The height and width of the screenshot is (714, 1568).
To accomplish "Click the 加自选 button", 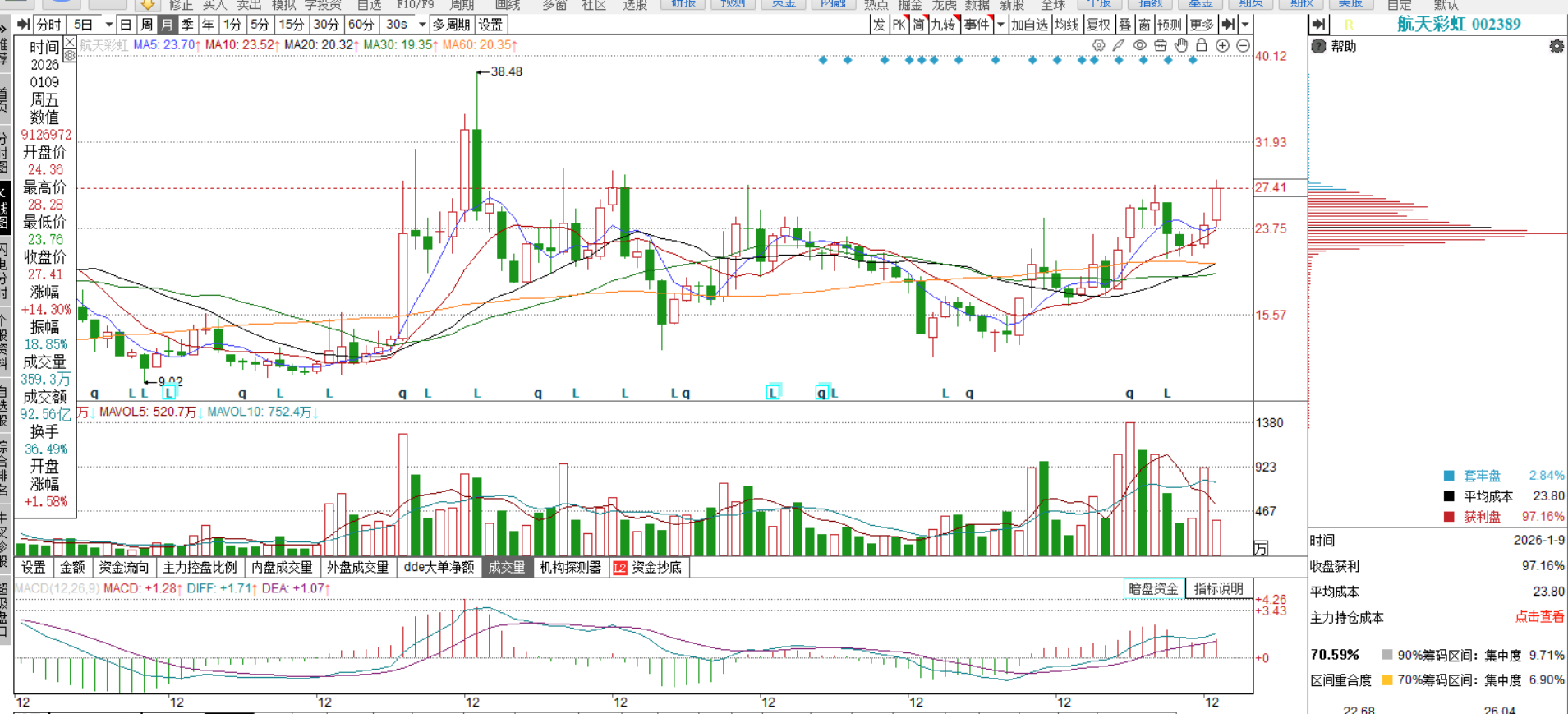I will 1029,25.
